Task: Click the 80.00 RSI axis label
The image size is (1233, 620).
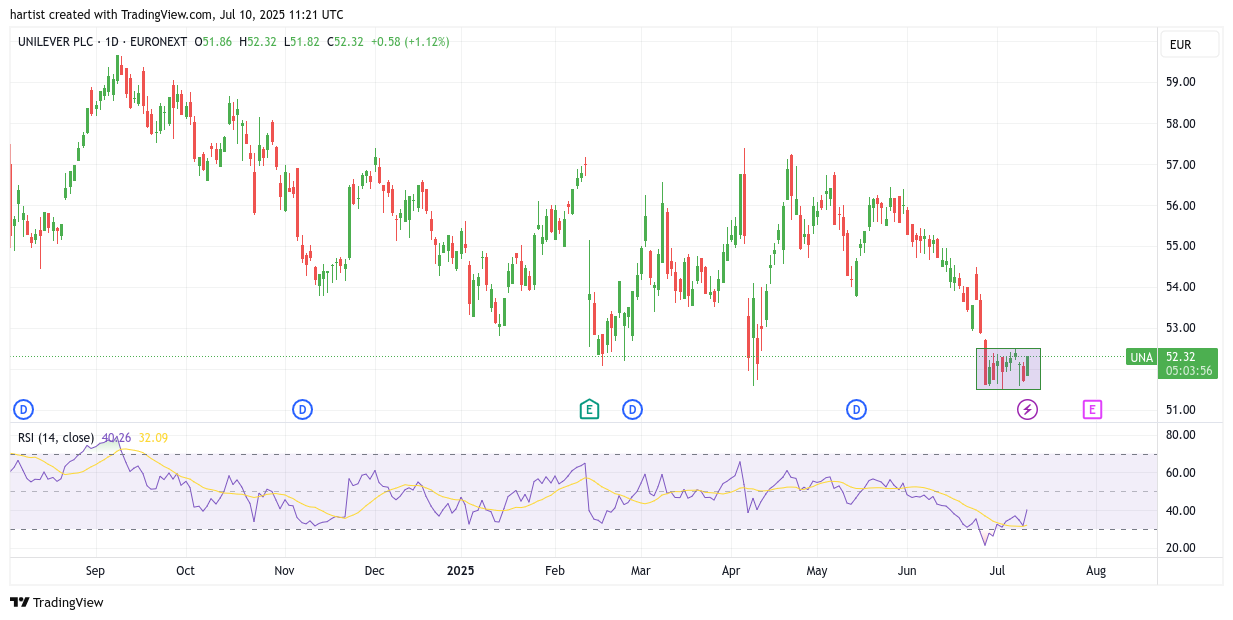Action: pyautogui.click(x=1181, y=435)
